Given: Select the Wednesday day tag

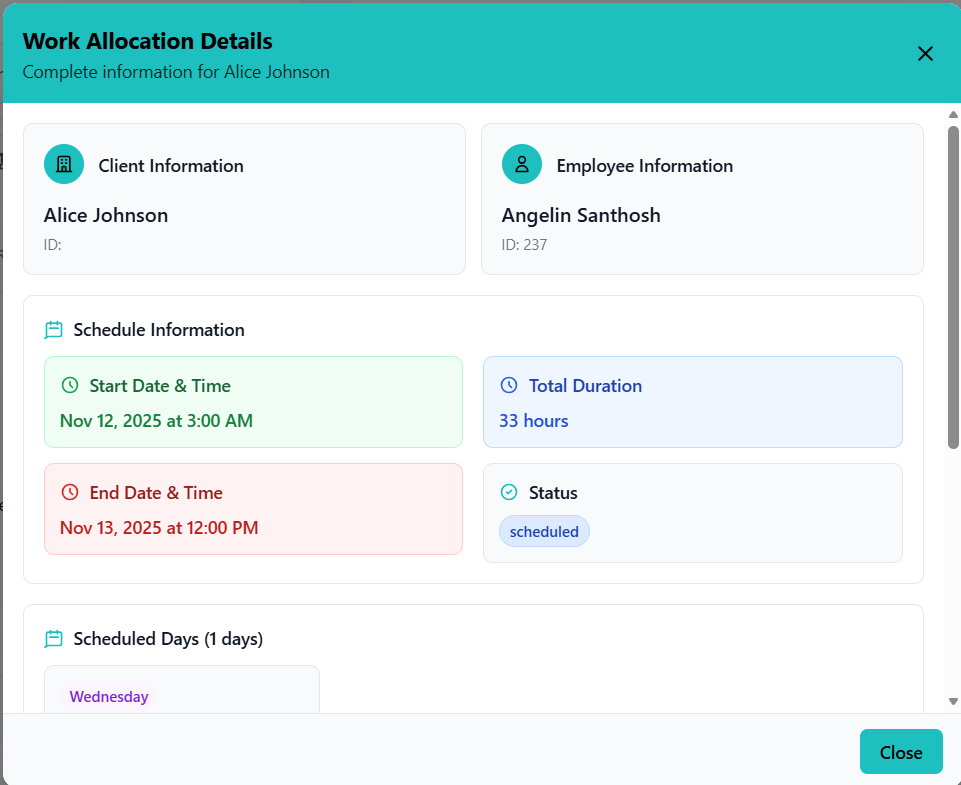Looking at the screenshot, I should pyautogui.click(x=109, y=697).
